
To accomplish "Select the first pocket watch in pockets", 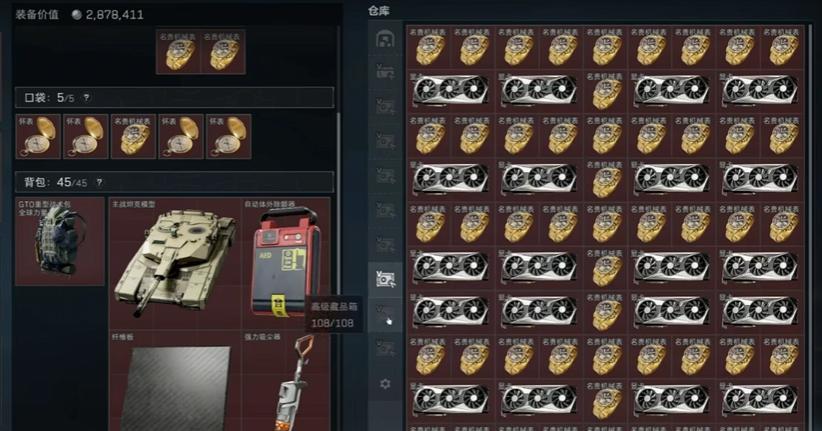I will tap(38, 136).
